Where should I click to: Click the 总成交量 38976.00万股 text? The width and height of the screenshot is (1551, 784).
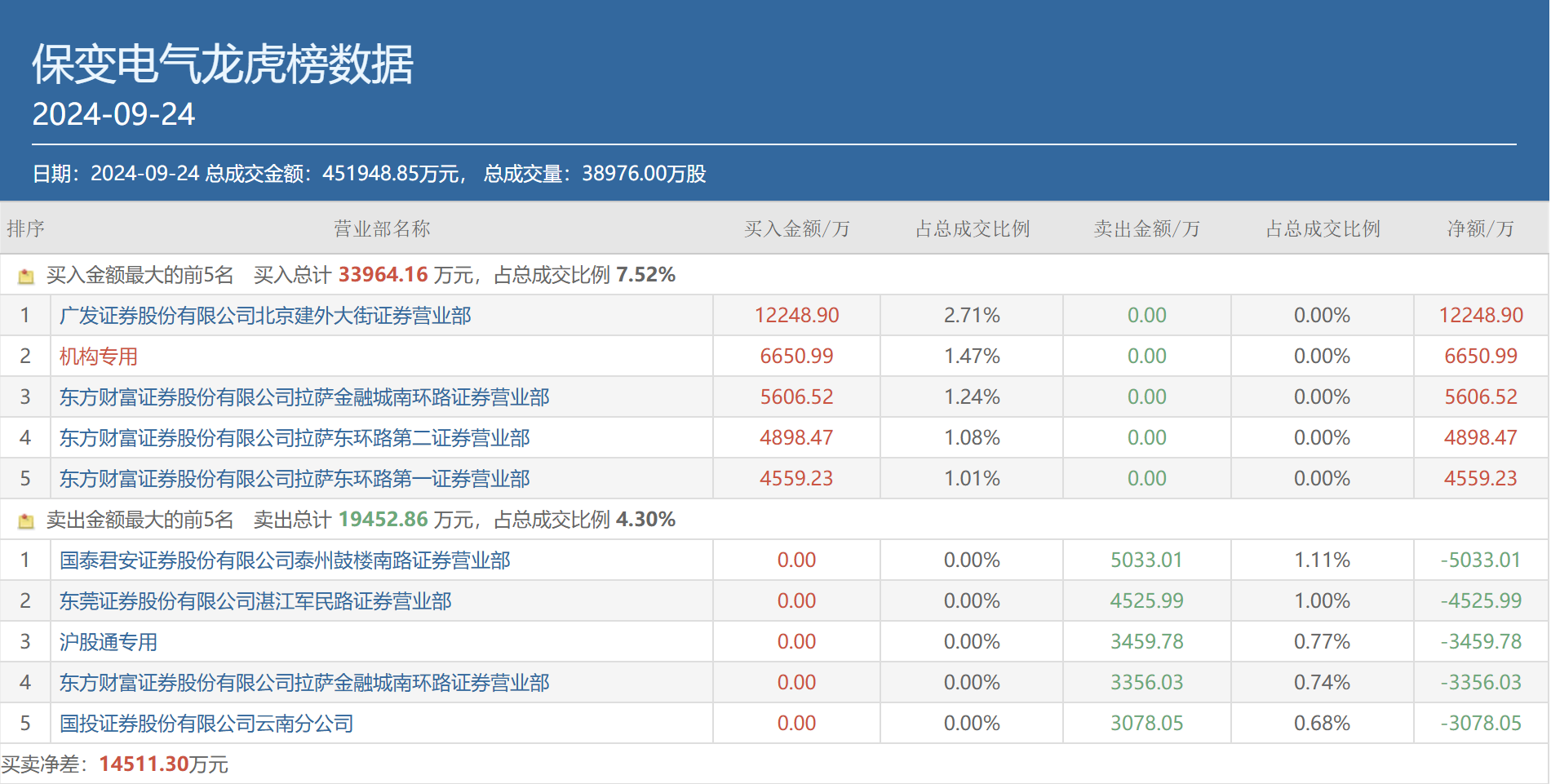595,174
